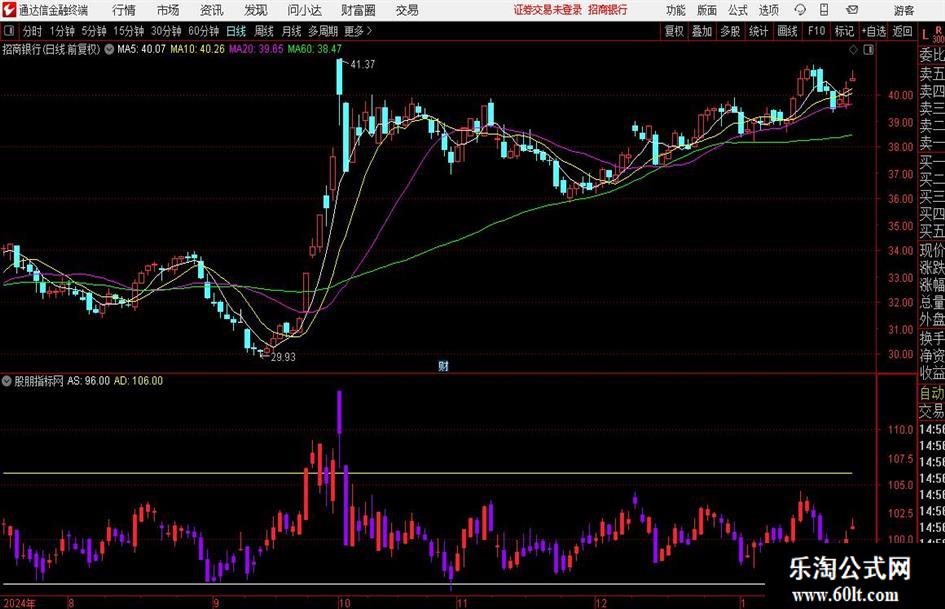Screen dimensions: 945x609
Task: Expand the dropdown beside 股朋指标网 indicator
Action: click(x=7, y=381)
